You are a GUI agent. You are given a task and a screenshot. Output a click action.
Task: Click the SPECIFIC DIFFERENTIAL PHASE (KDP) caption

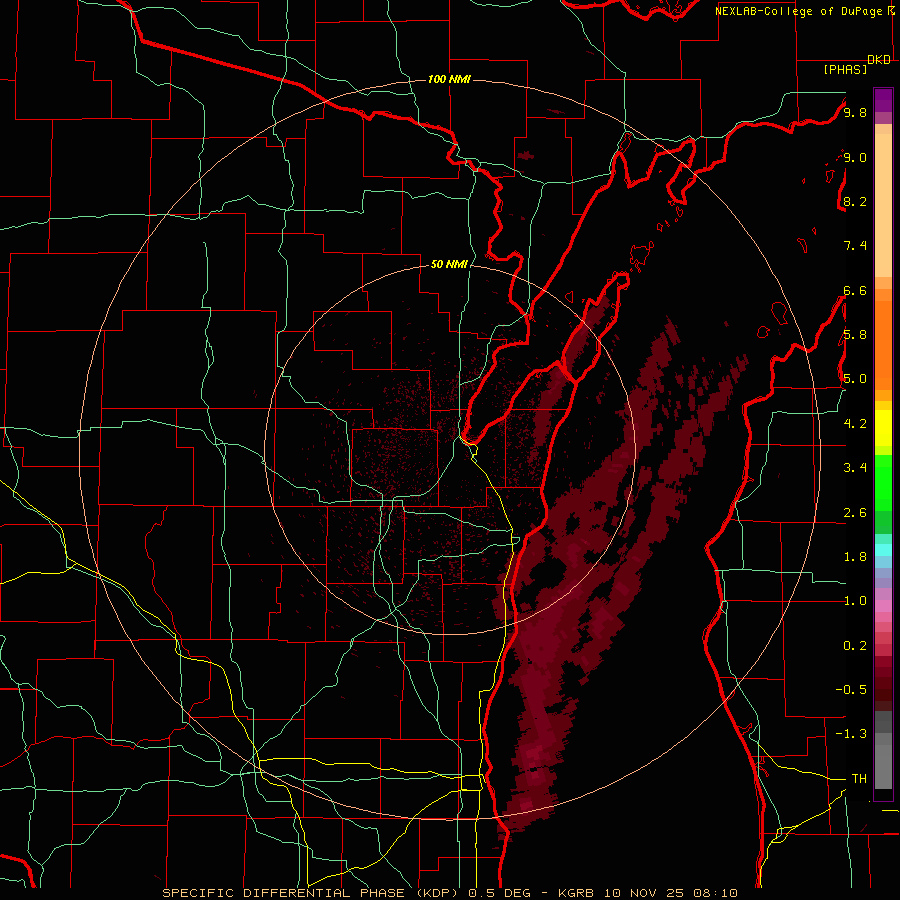(312, 893)
